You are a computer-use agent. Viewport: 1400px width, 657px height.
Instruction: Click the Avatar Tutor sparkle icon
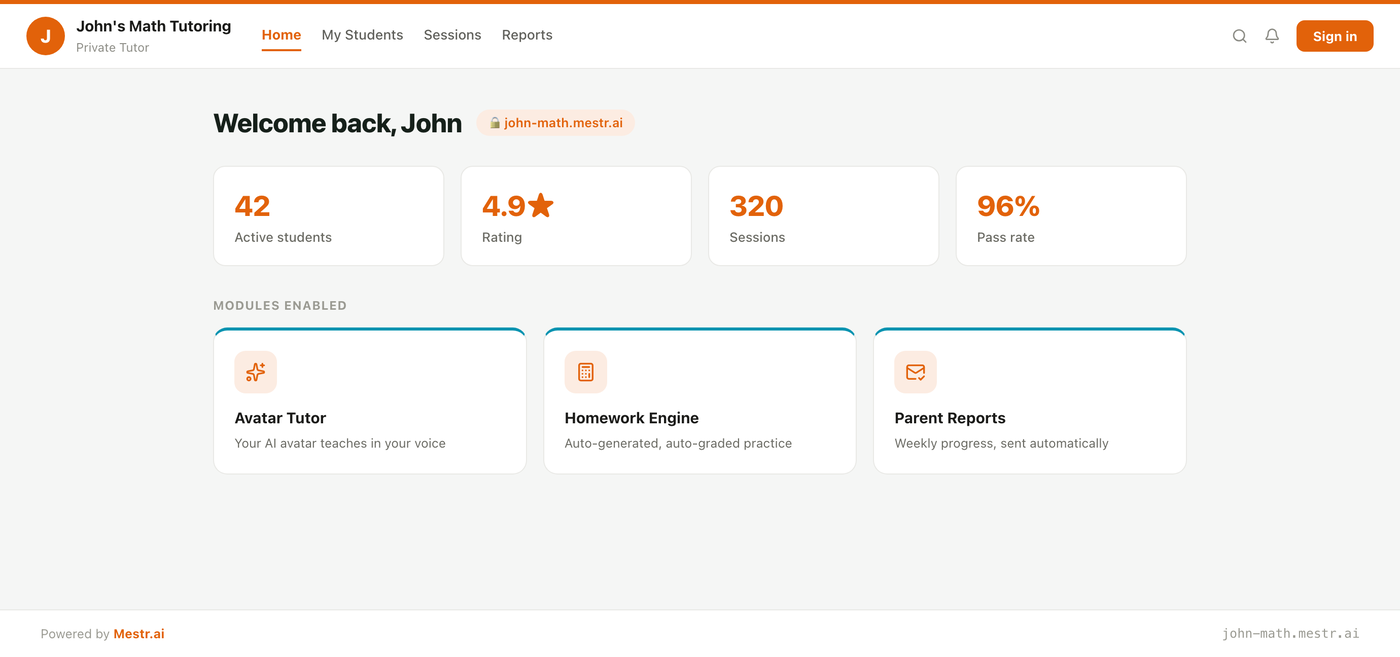[256, 372]
